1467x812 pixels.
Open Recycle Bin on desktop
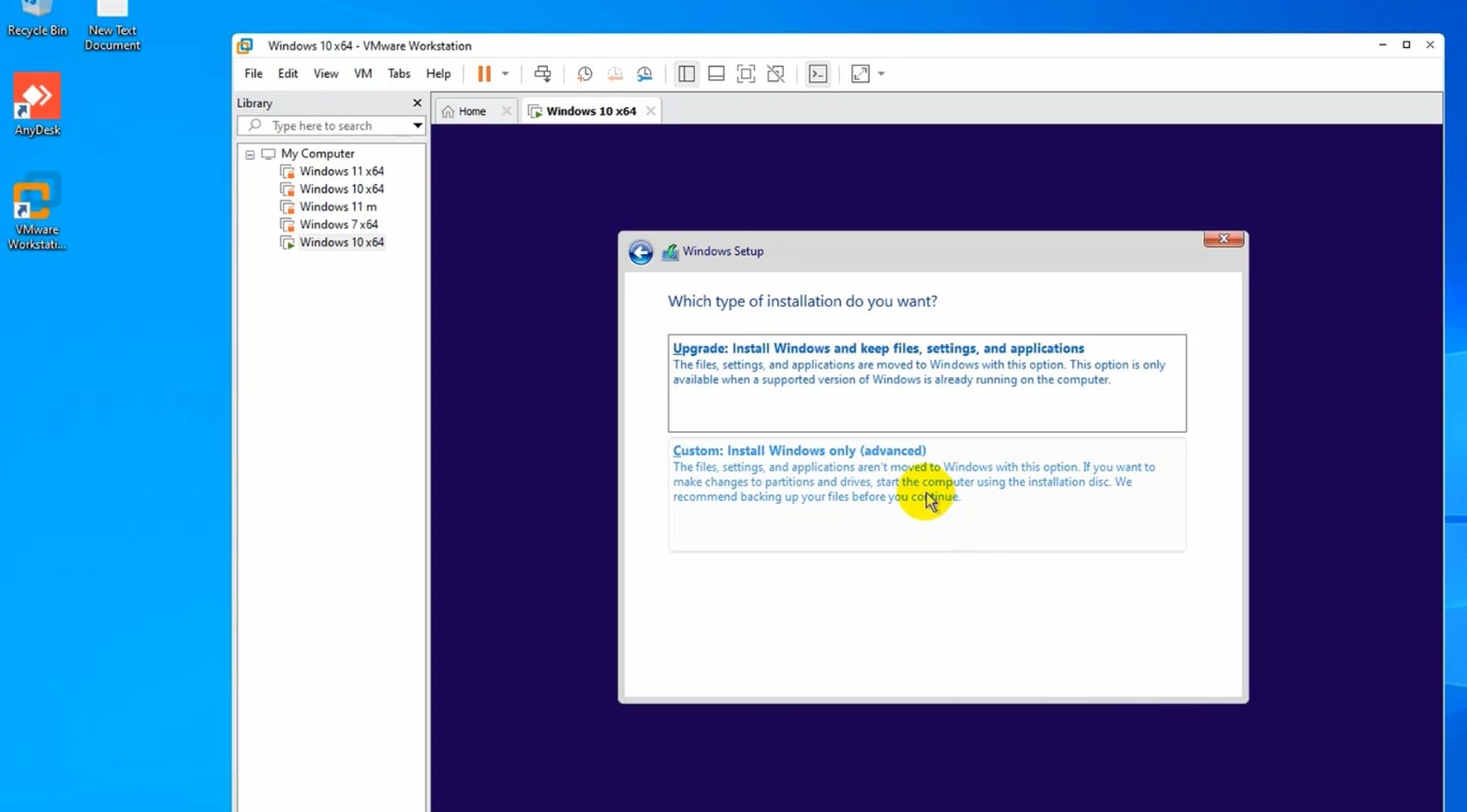tap(37, 19)
